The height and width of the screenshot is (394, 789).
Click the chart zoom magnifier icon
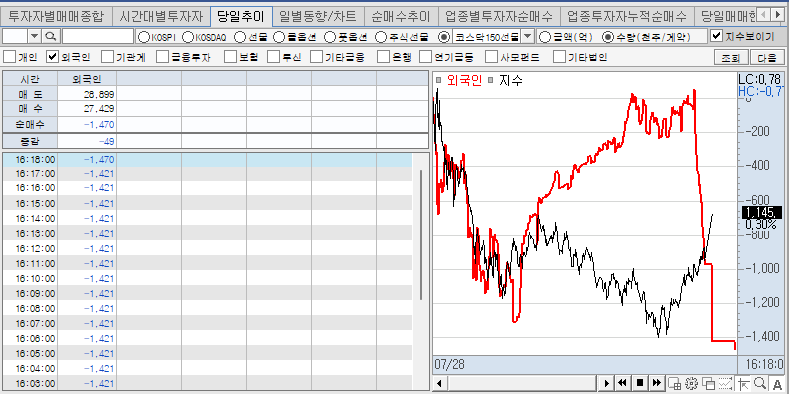point(759,383)
